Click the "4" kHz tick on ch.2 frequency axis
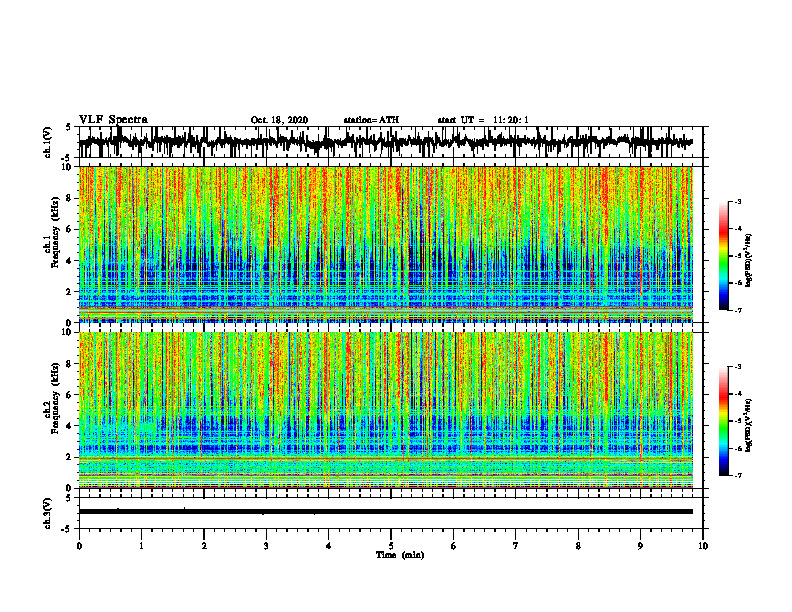The height and width of the screenshot is (612, 792). click(70, 426)
